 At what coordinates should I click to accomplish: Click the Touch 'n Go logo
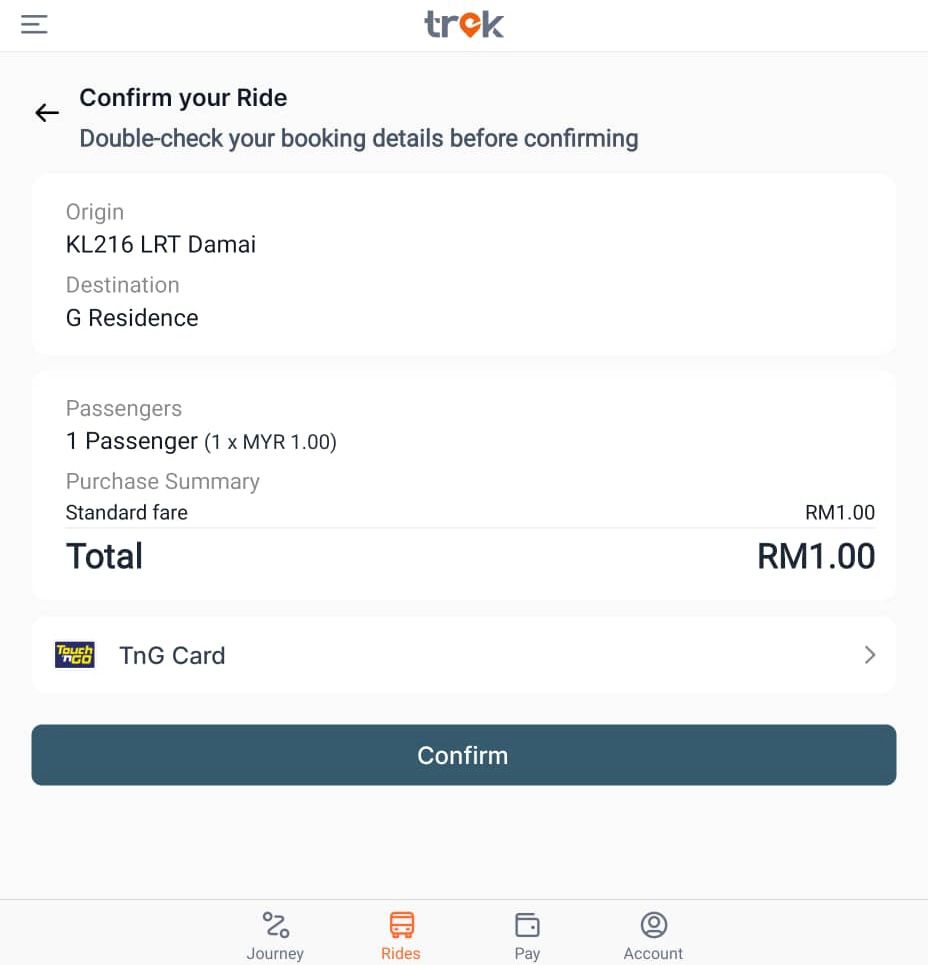75,655
